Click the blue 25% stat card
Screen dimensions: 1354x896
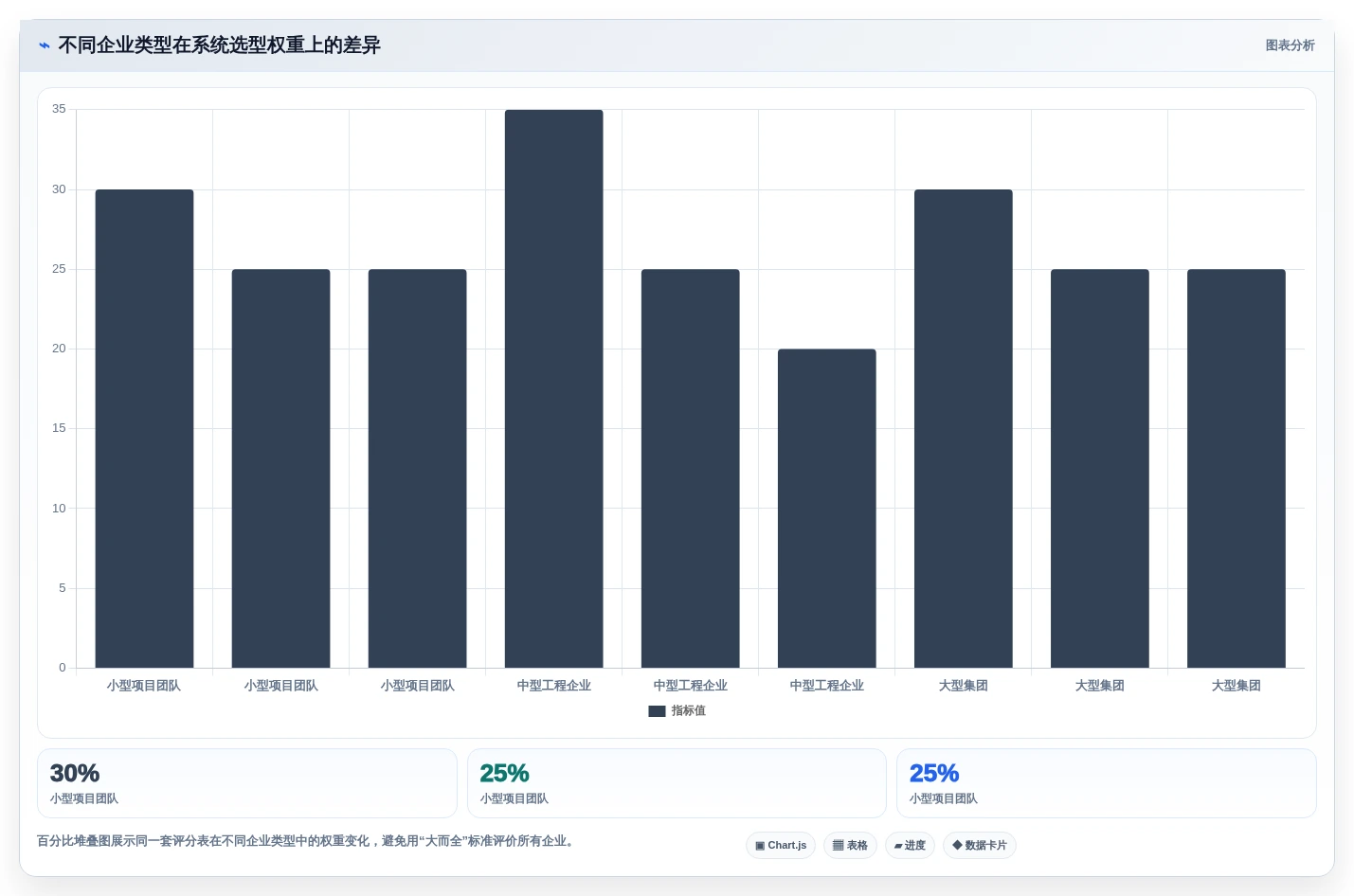pyautogui.click(x=1107, y=783)
